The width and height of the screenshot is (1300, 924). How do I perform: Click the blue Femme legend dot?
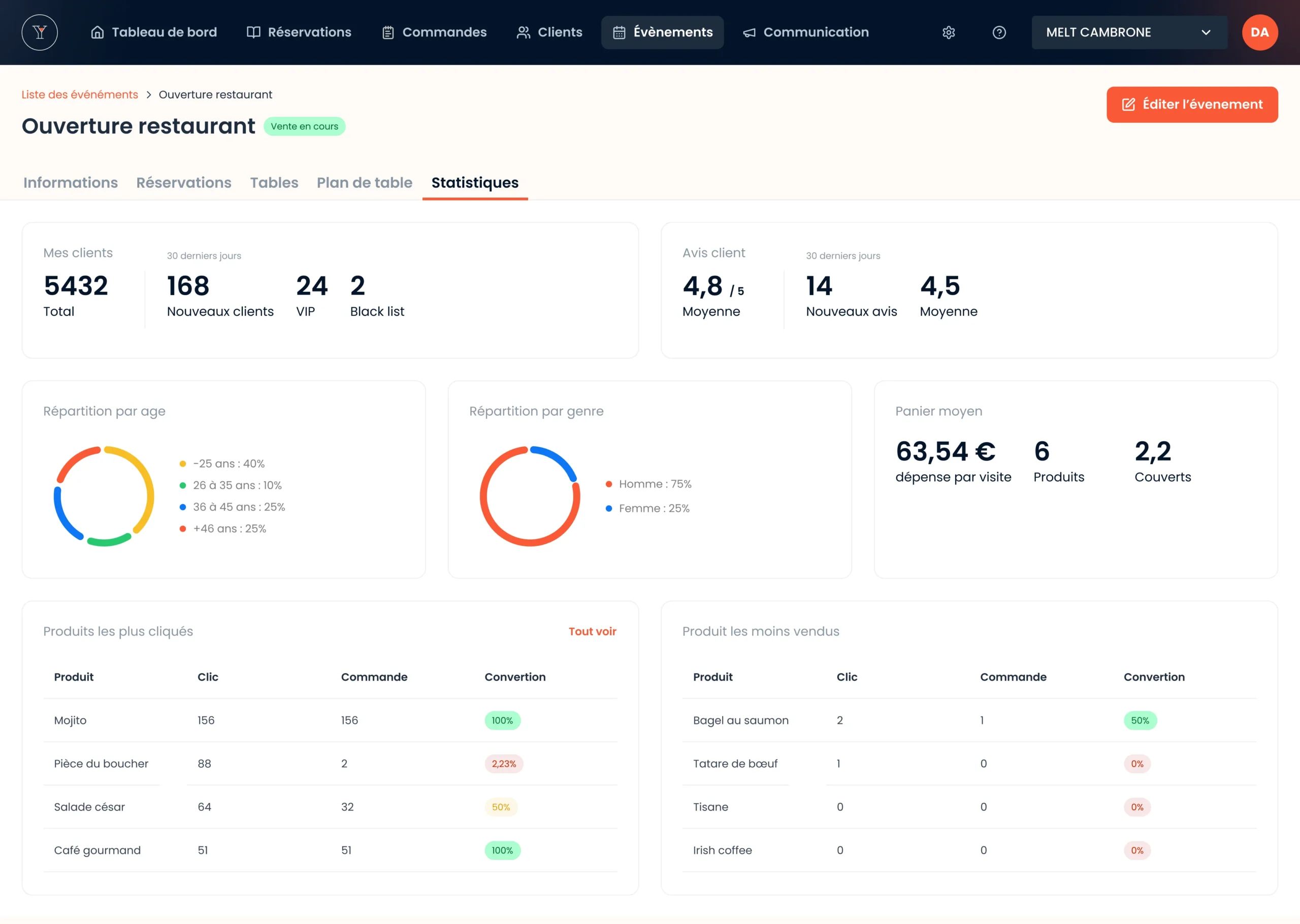(609, 509)
